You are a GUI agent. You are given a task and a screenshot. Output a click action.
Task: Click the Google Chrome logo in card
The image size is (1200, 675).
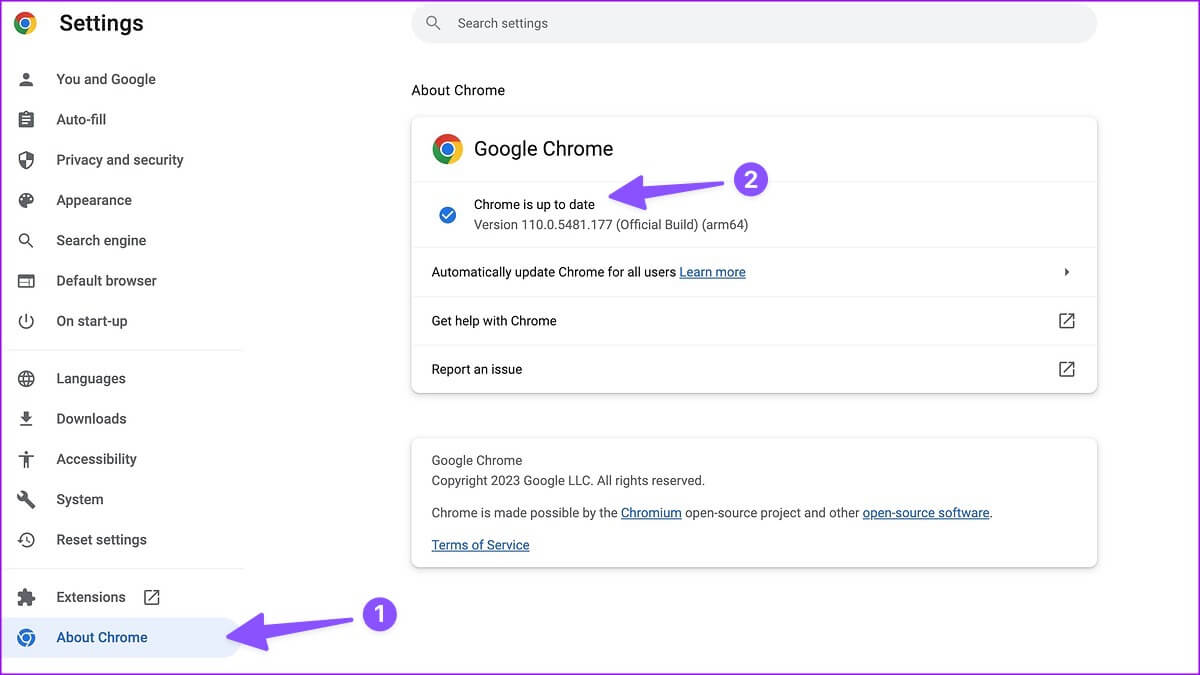[447, 149]
